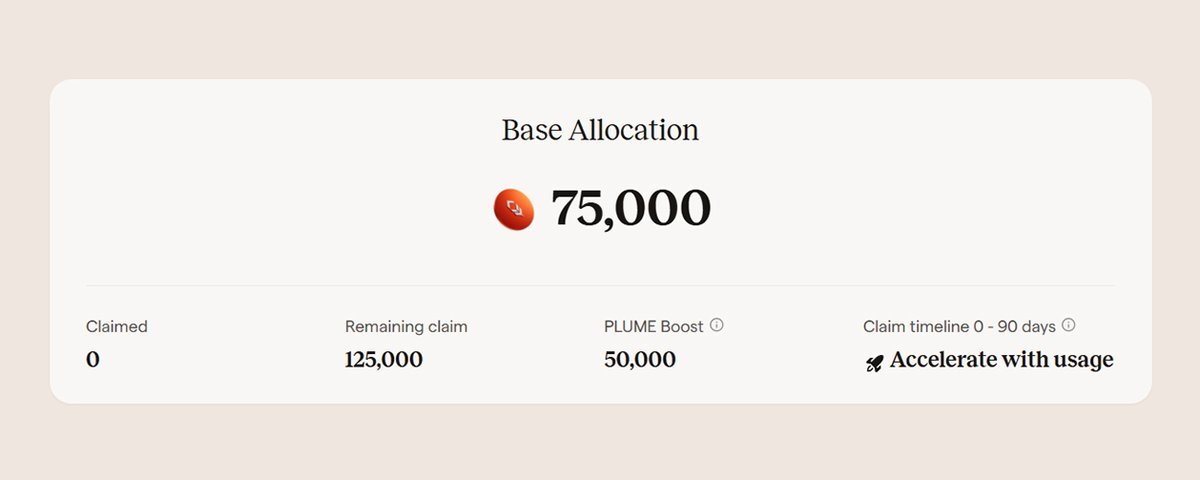Click the Claimed label
Image resolution: width=1200 pixels, height=480 pixels.
(x=117, y=326)
